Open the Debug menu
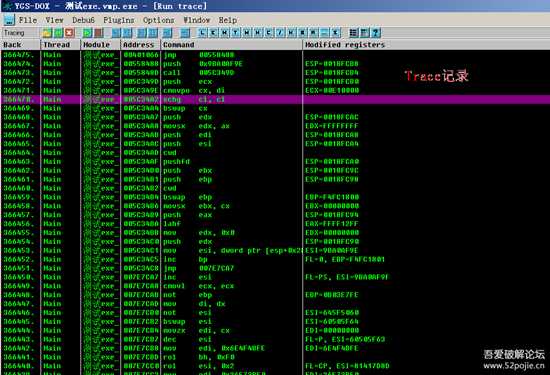 coord(83,20)
